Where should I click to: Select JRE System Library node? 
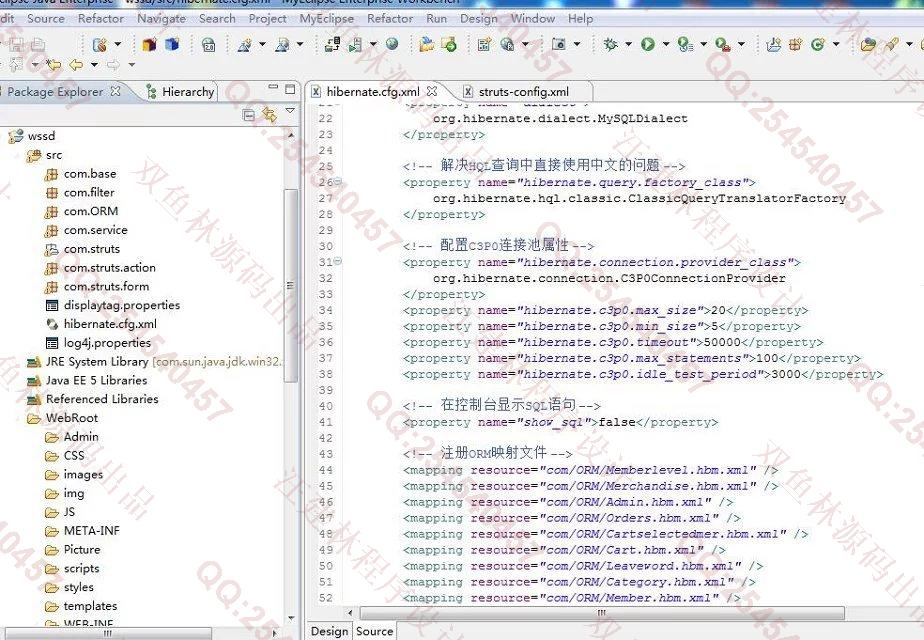tap(153, 361)
